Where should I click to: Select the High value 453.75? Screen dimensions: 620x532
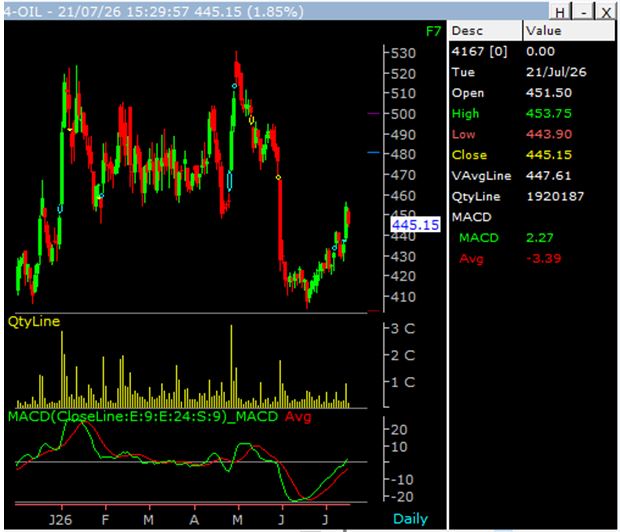[549, 114]
